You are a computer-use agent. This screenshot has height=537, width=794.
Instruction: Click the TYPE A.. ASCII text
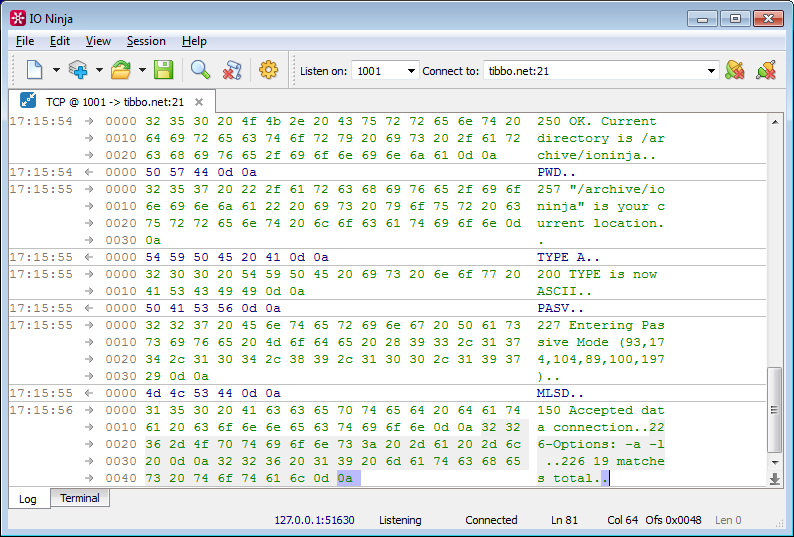click(x=568, y=257)
